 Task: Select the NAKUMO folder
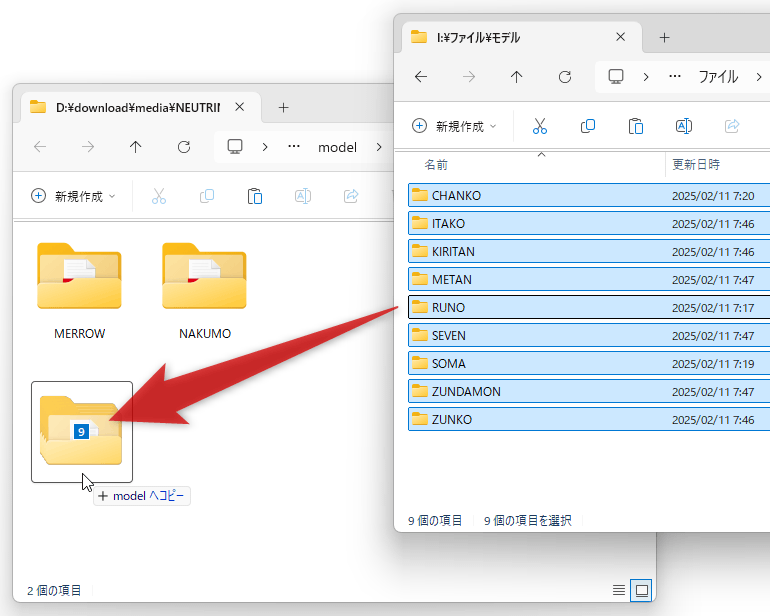coord(204,292)
